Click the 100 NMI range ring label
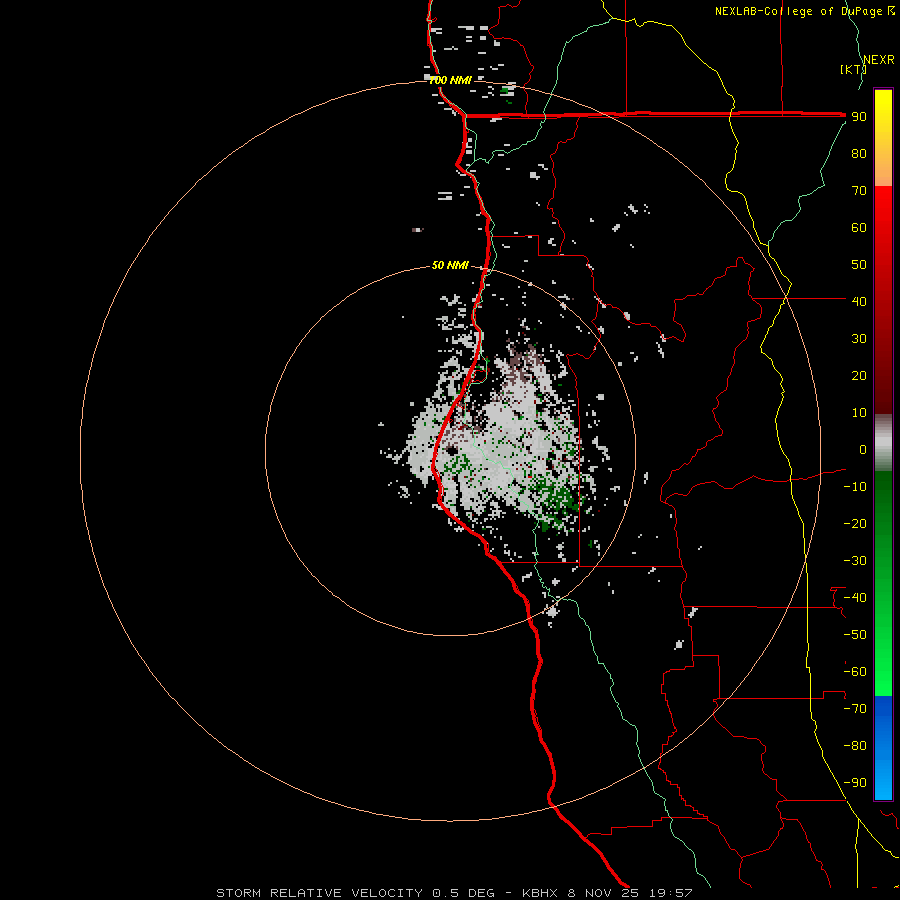The width and height of the screenshot is (900, 900). coord(451,80)
